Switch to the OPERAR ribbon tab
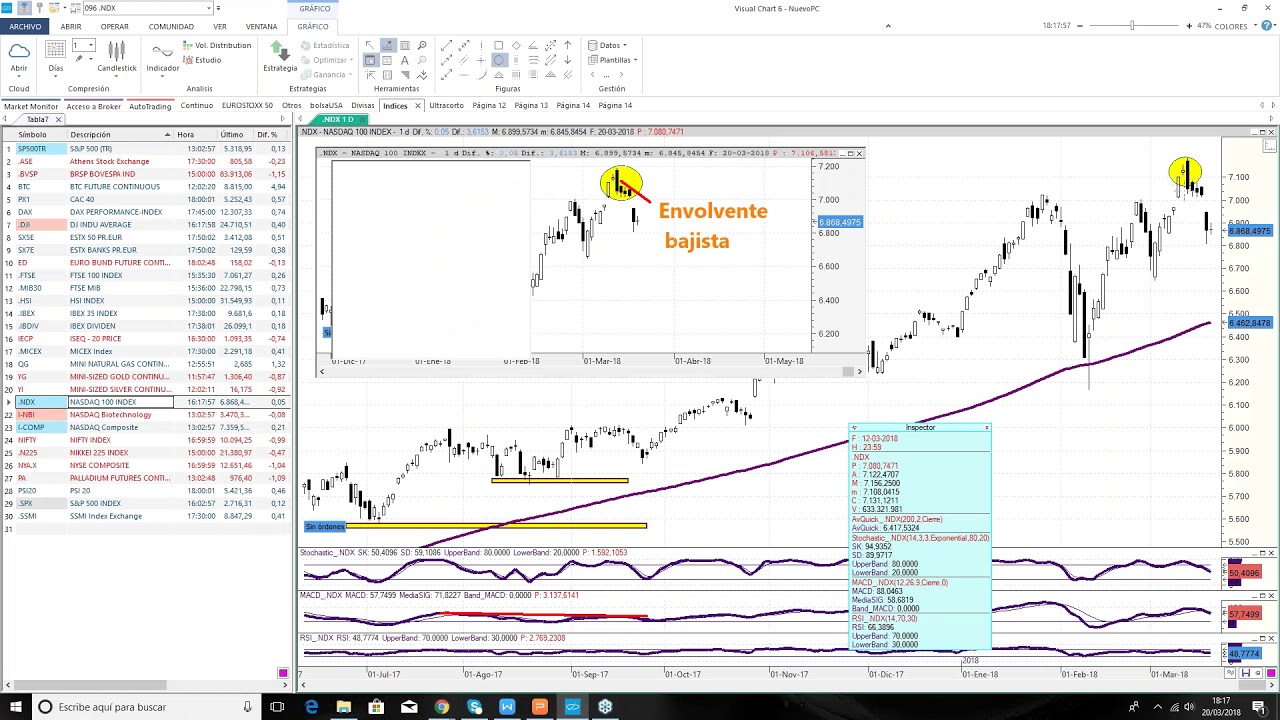The height and width of the screenshot is (720, 1280). pos(114,26)
